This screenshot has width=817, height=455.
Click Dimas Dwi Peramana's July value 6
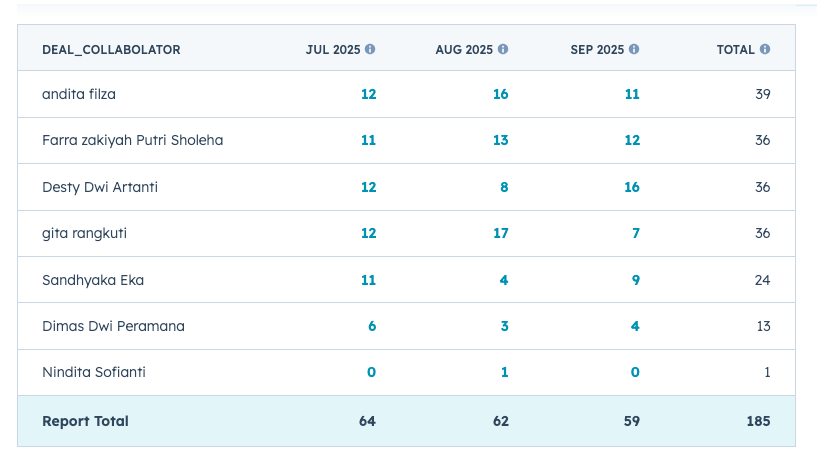pos(372,326)
